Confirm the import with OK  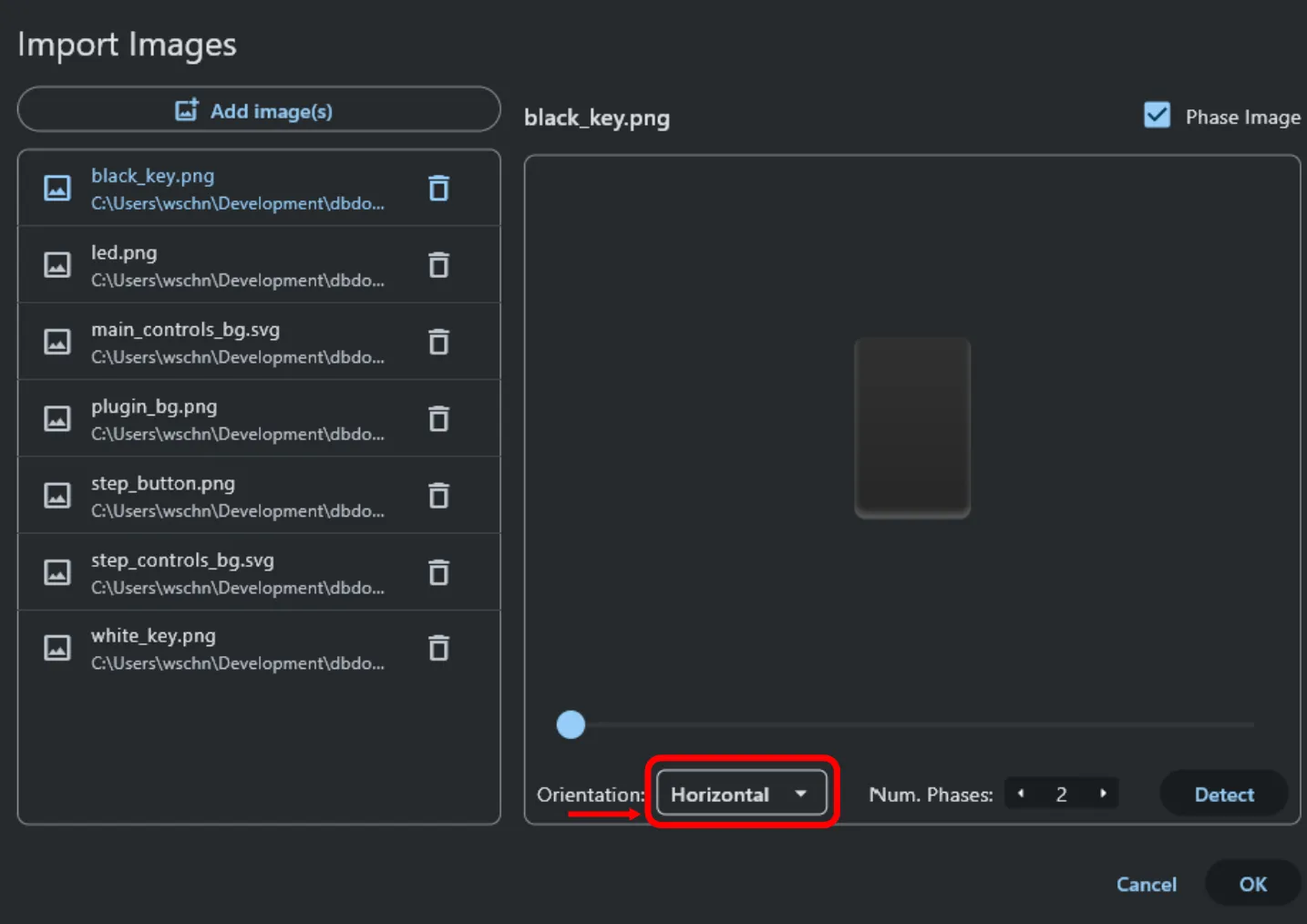(x=1252, y=884)
